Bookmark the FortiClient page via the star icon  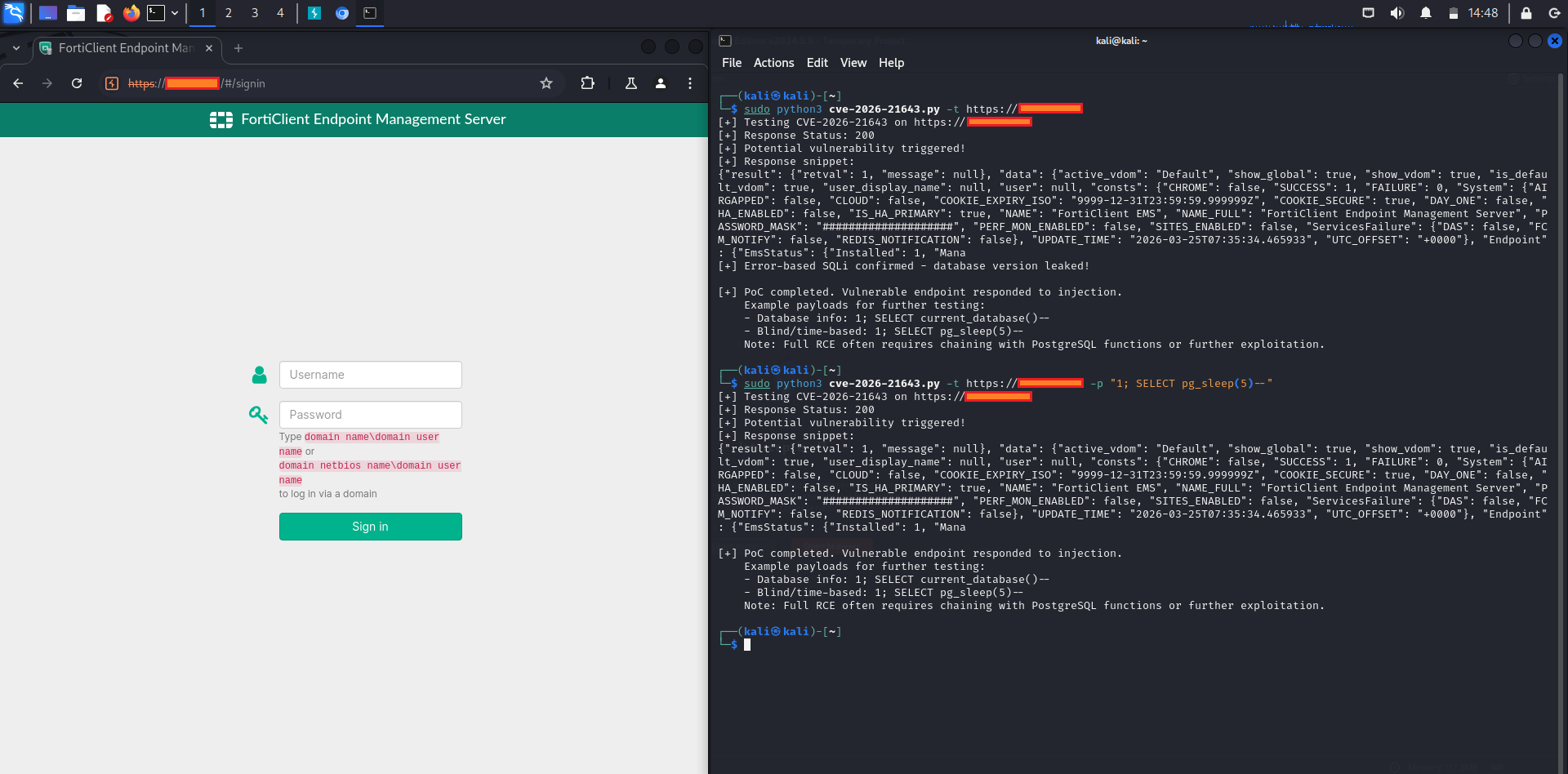[x=546, y=82]
